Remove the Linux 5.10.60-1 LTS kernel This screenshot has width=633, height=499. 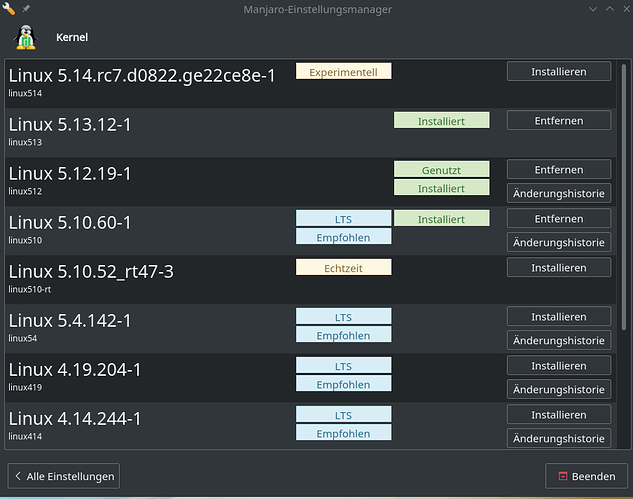tap(559, 218)
